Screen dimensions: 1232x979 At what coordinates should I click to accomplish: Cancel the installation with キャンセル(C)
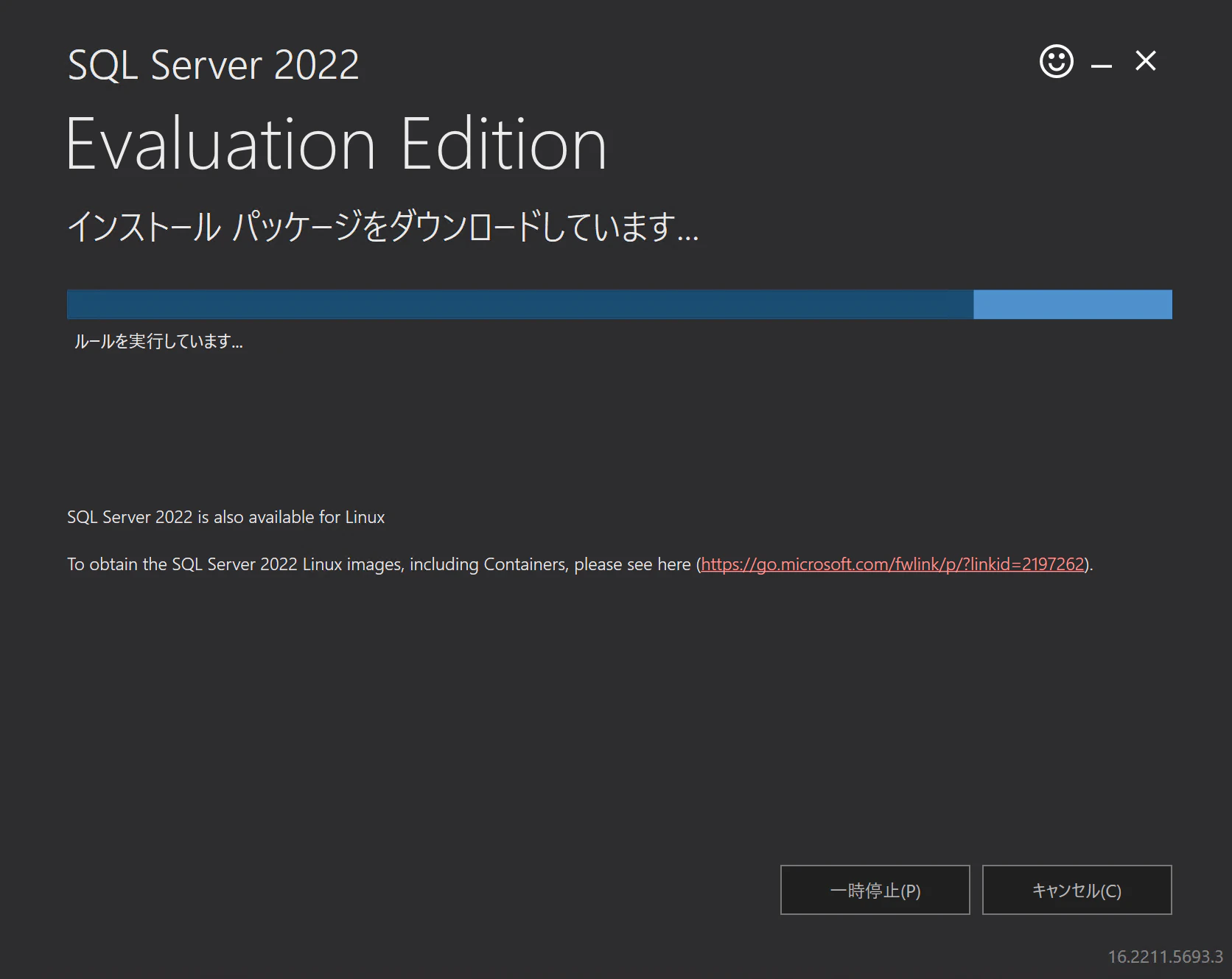[1077, 890]
